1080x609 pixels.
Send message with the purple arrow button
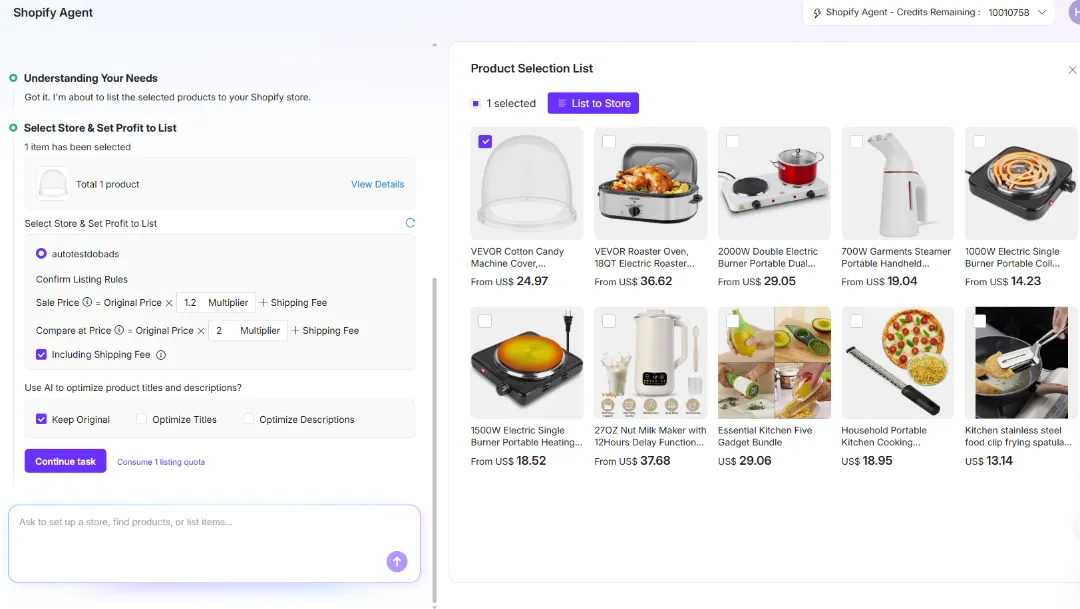coord(397,562)
